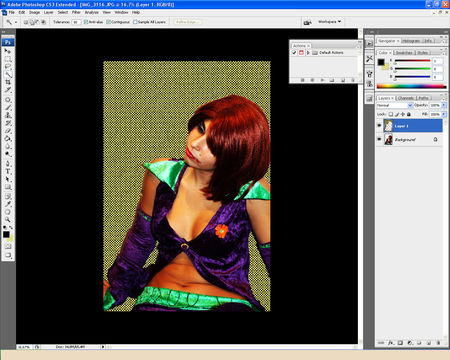Toggle Quick Mask mode in toolbox

[8, 247]
